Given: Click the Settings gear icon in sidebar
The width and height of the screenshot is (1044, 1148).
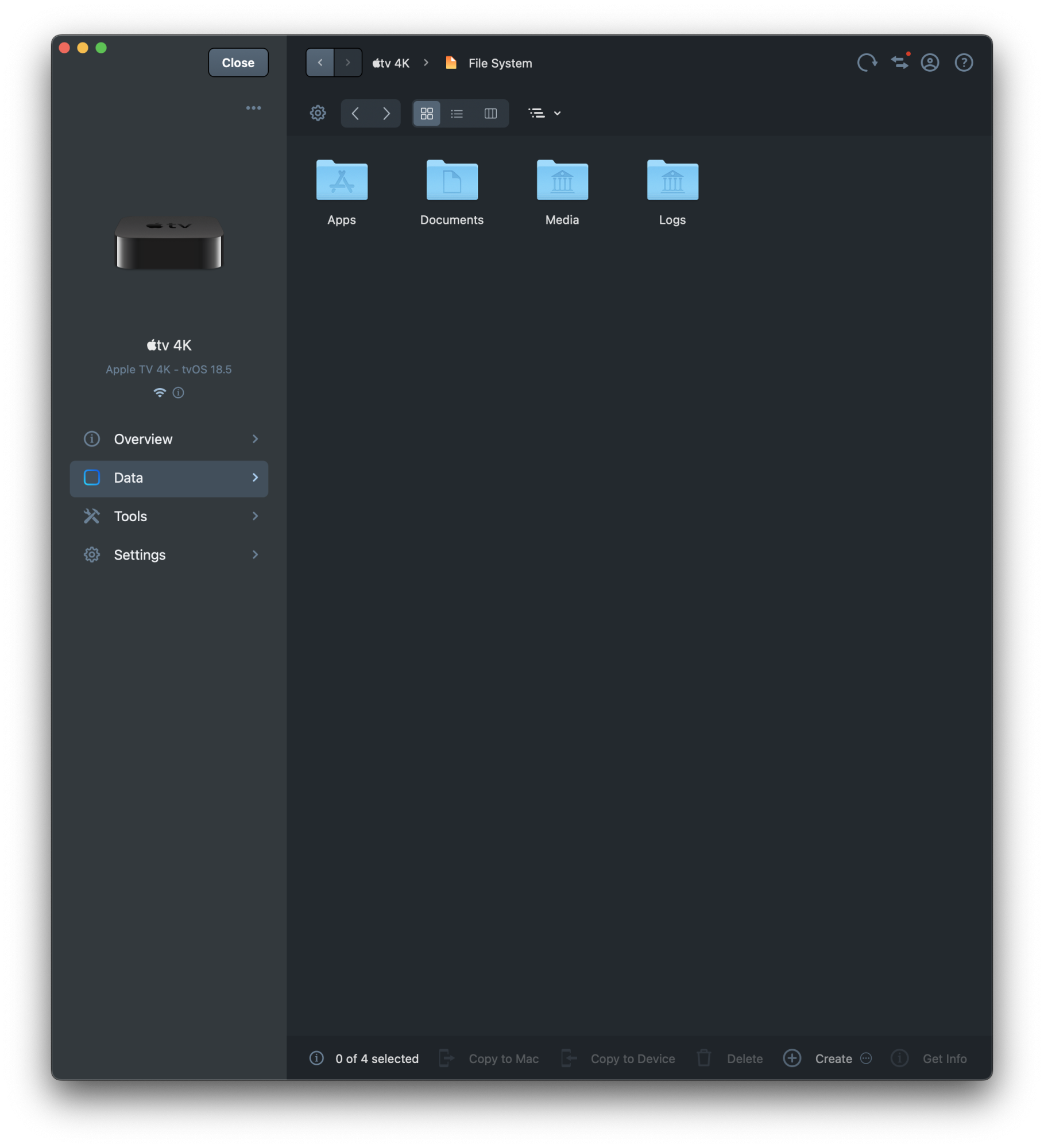Looking at the screenshot, I should [92, 554].
